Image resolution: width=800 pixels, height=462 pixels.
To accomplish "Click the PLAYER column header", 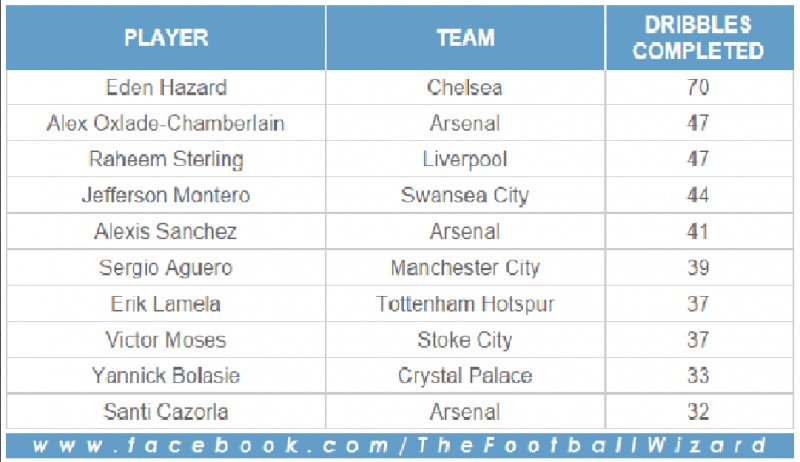I will 166,38.
